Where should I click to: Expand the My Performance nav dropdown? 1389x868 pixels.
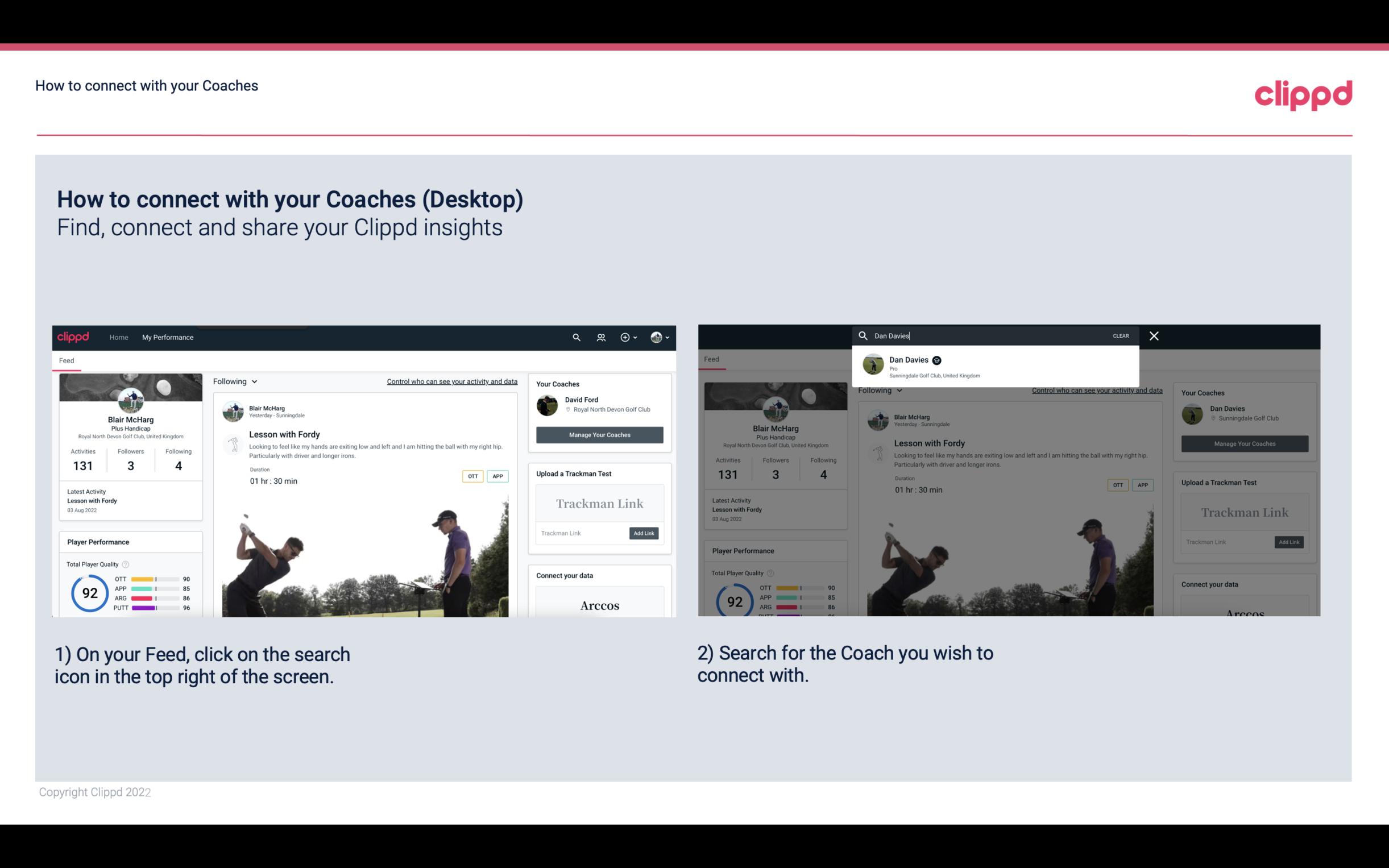167,337
